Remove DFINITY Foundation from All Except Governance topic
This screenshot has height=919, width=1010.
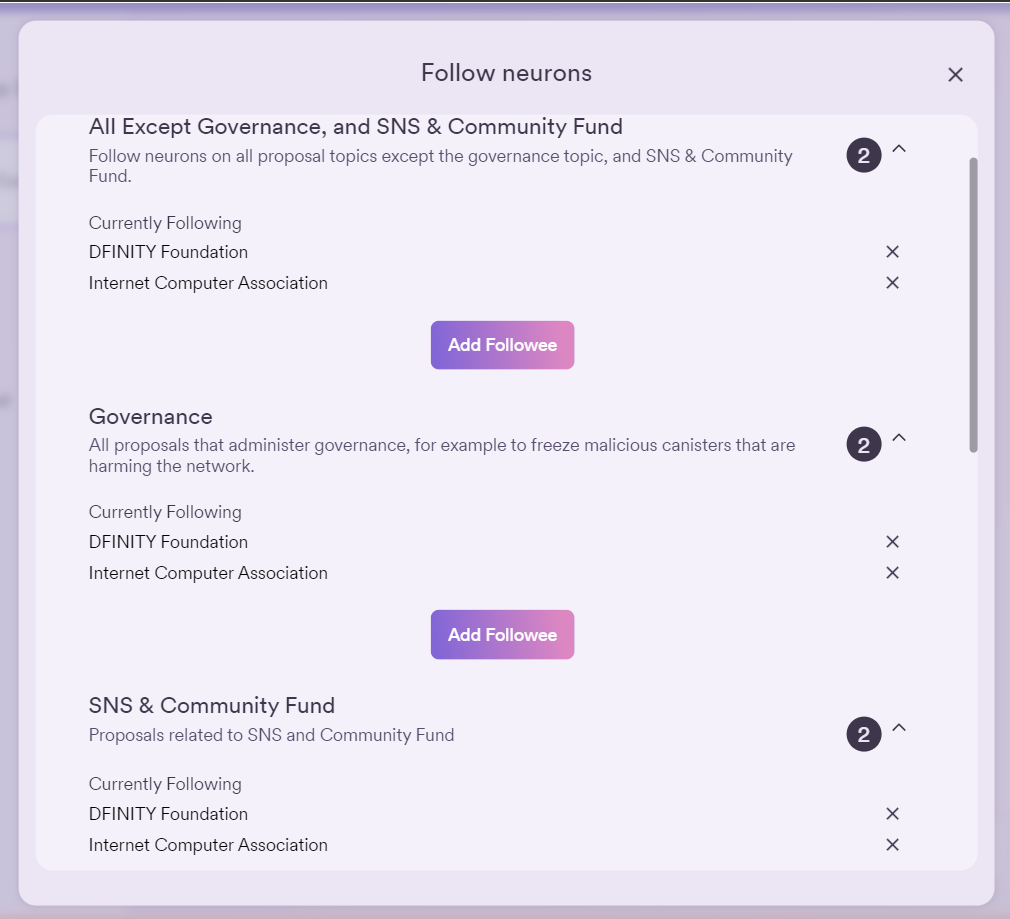click(x=893, y=252)
